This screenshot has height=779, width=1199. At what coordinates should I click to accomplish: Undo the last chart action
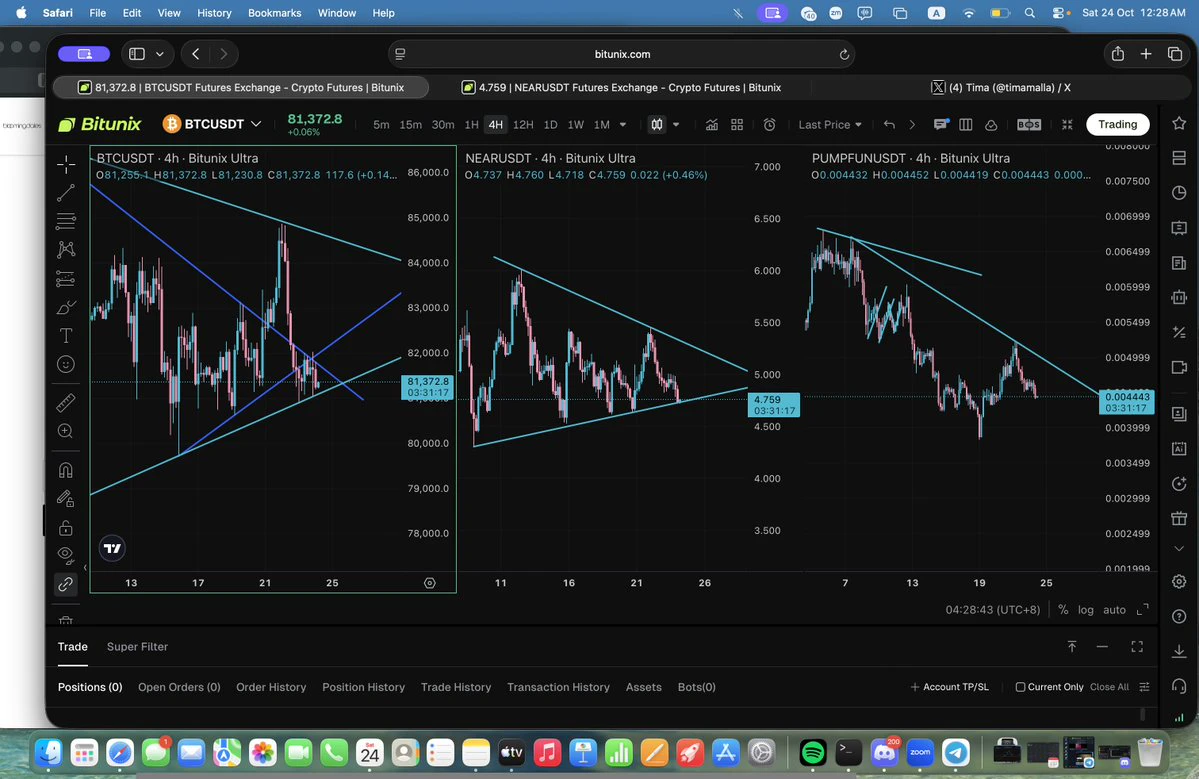click(x=889, y=125)
